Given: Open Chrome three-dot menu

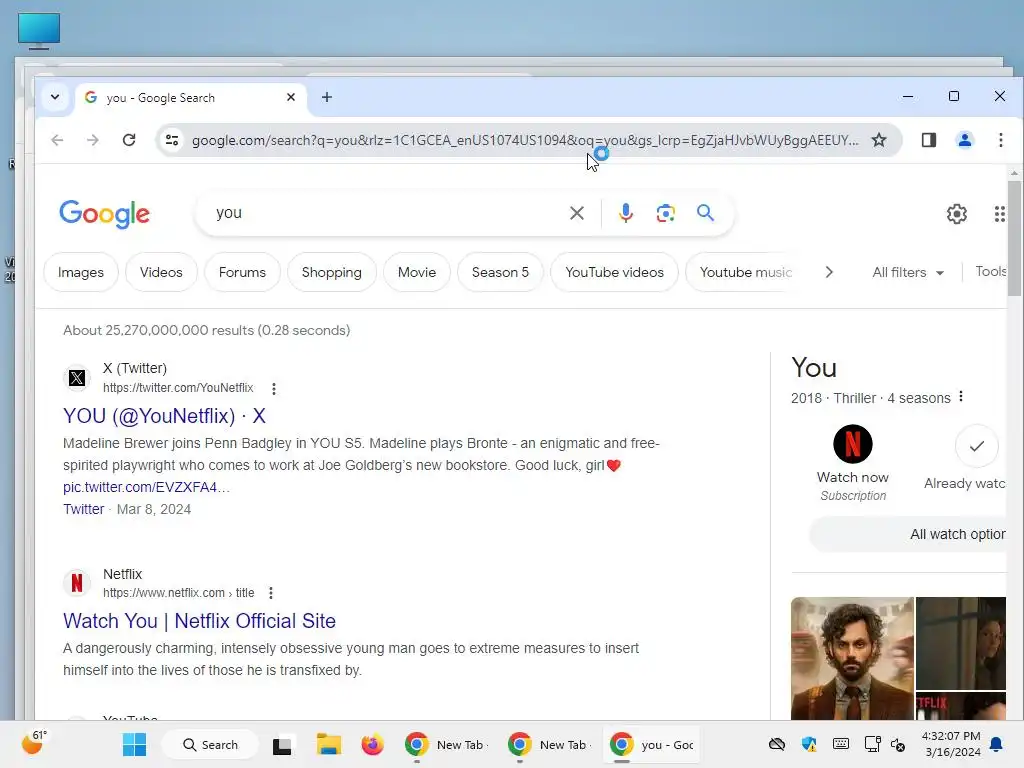Looking at the screenshot, I should [x=1000, y=140].
